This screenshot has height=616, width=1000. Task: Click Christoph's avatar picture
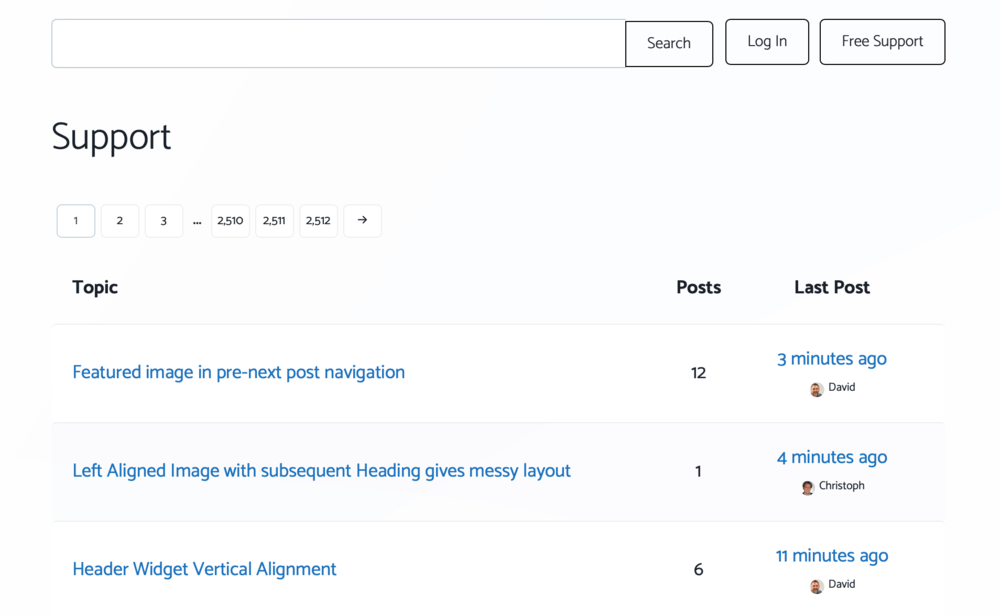(x=806, y=487)
